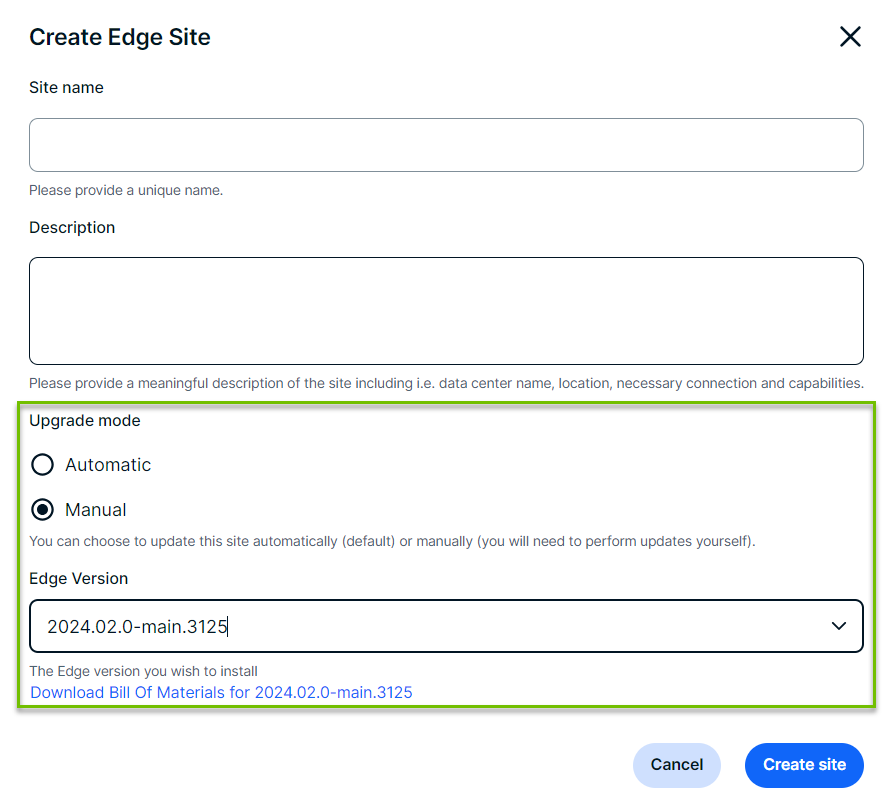Click the Edge Version dropdown chevron arrow
Image resolution: width=893 pixels, height=794 pixels.
pos(838,626)
